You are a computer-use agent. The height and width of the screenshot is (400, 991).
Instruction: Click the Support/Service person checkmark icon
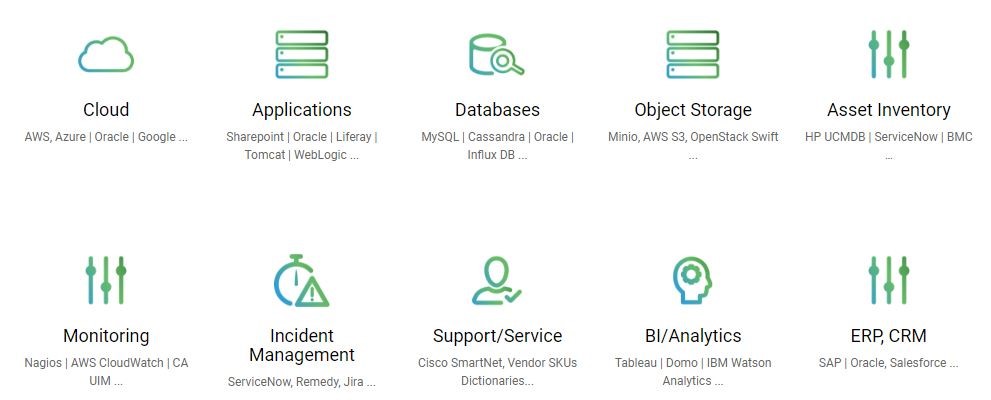click(x=496, y=280)
